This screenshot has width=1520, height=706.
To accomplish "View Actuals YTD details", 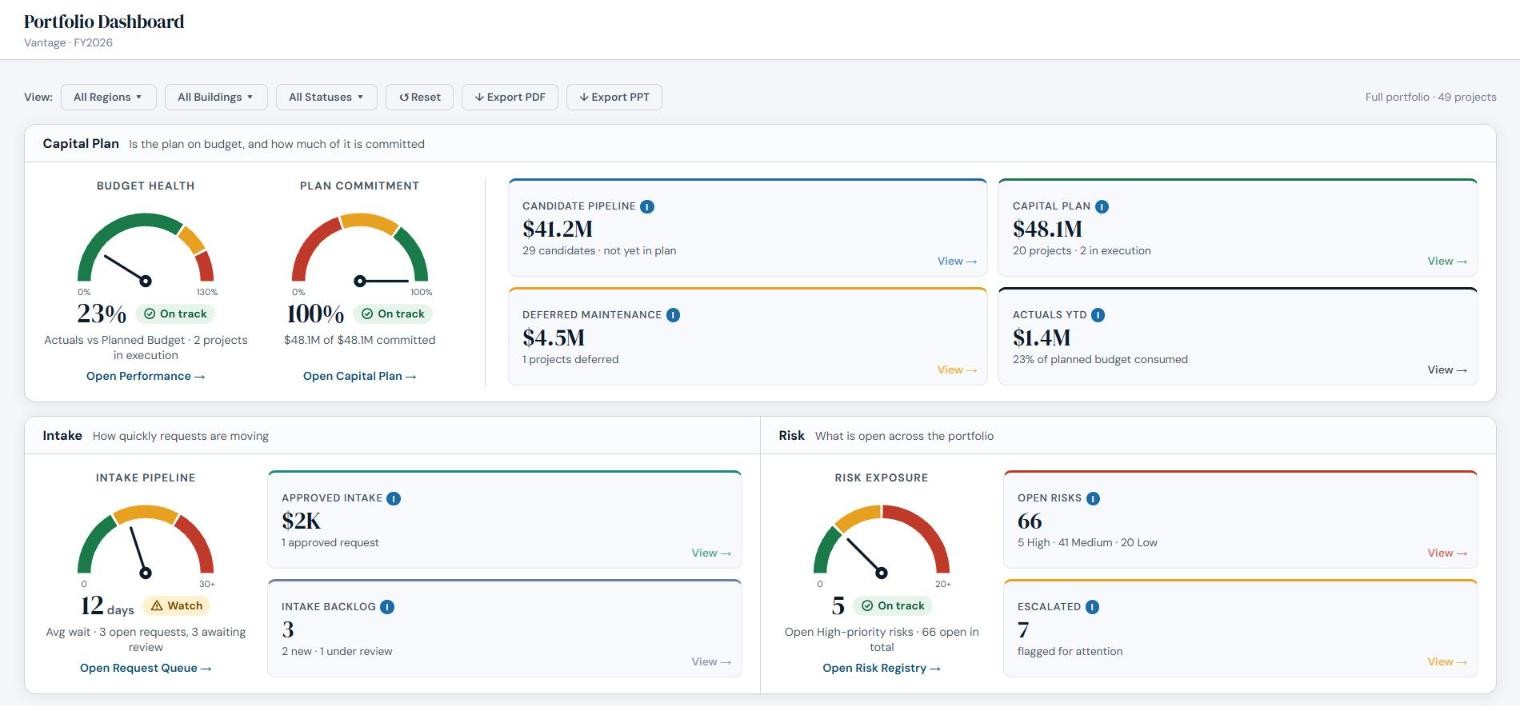I will (1447, 370).
